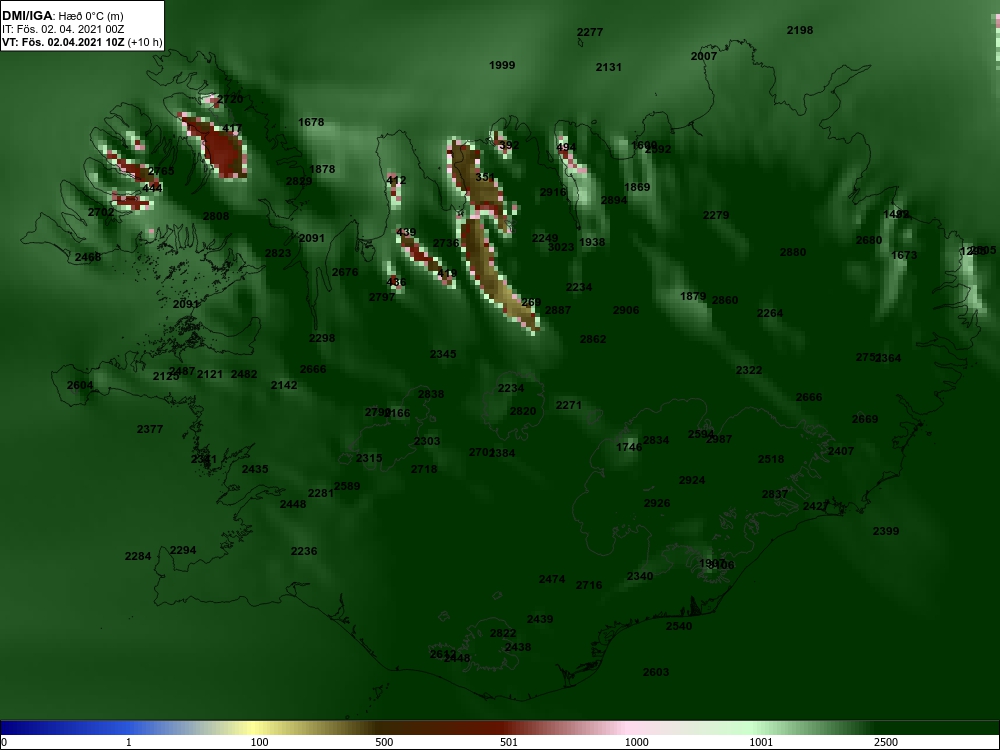Click the label 2540
The height and width of the screenshot is (750, 1000).
coord(679,626)
